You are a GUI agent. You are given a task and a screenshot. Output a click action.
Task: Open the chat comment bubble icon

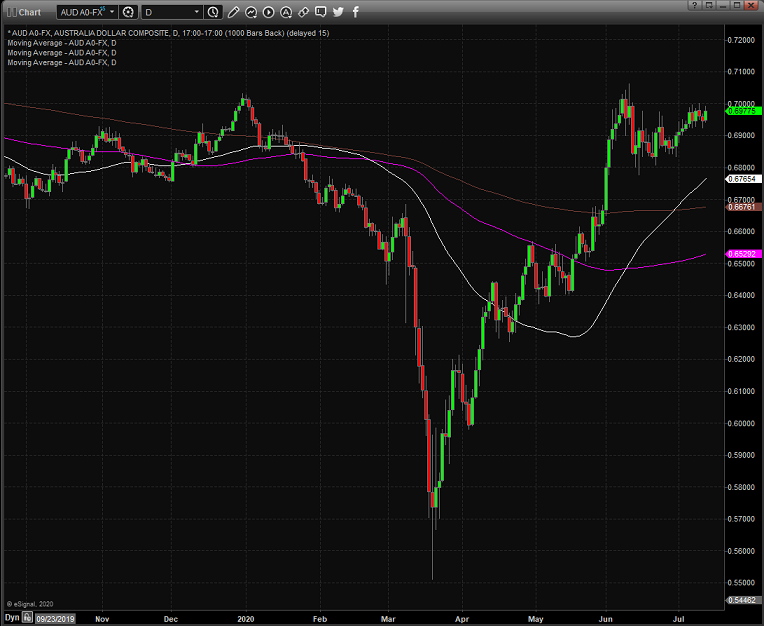click(x=321, y=12)
